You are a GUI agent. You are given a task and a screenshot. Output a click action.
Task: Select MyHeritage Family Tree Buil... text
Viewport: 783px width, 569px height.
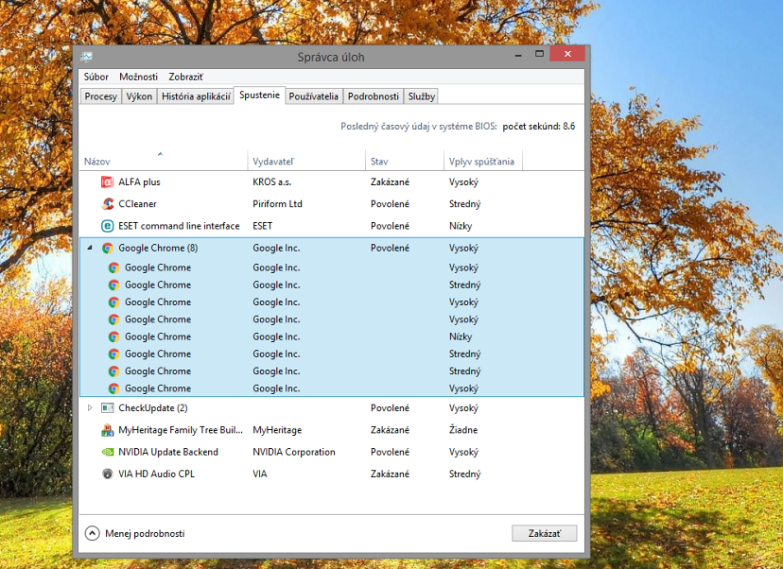tap(180, 430)
